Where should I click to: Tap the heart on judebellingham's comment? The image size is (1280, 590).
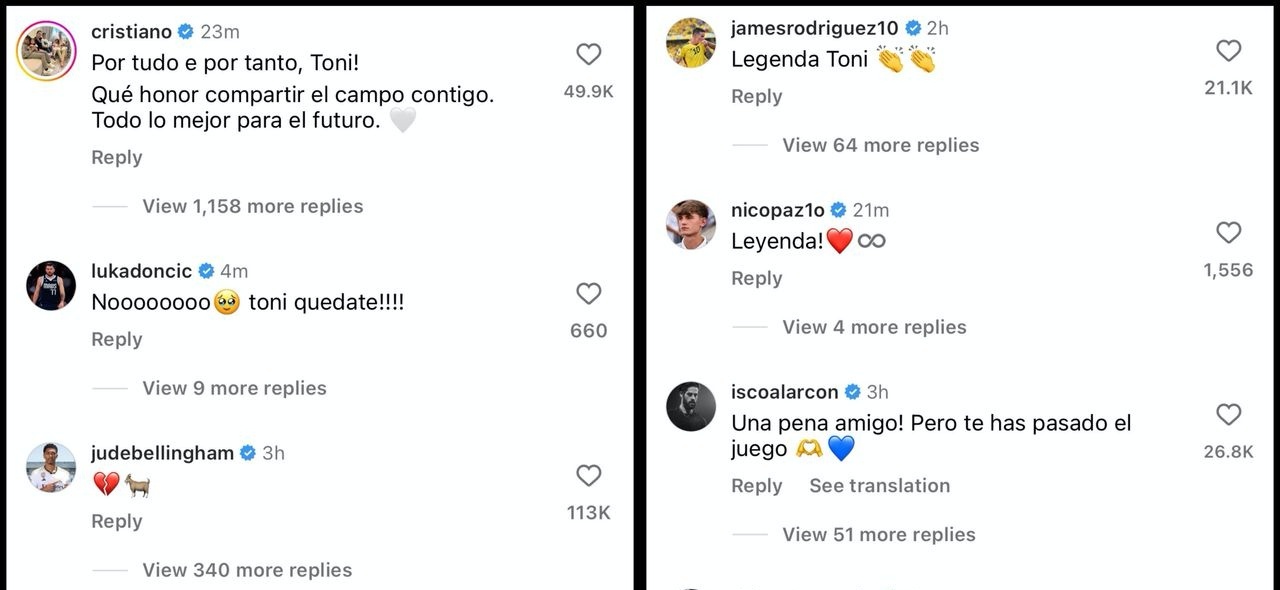tap(588, 476)
